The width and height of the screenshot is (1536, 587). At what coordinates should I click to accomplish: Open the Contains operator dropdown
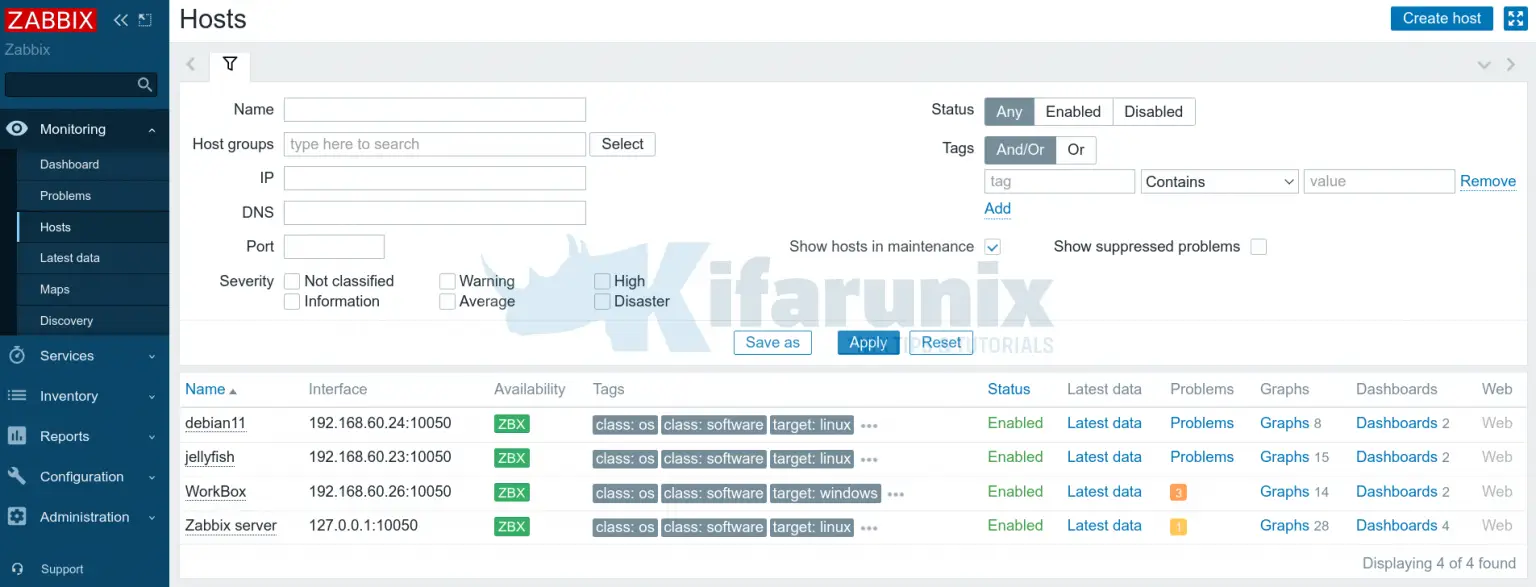1219,181
